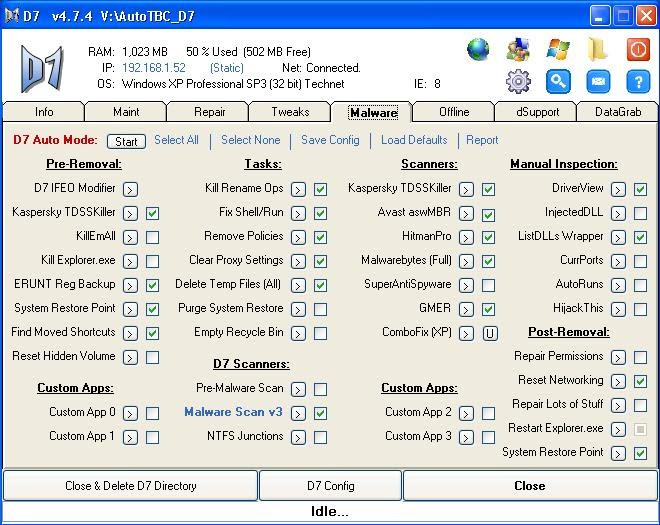
Task: Start D7 Auto Mode
Action: (x=126, y=141)
